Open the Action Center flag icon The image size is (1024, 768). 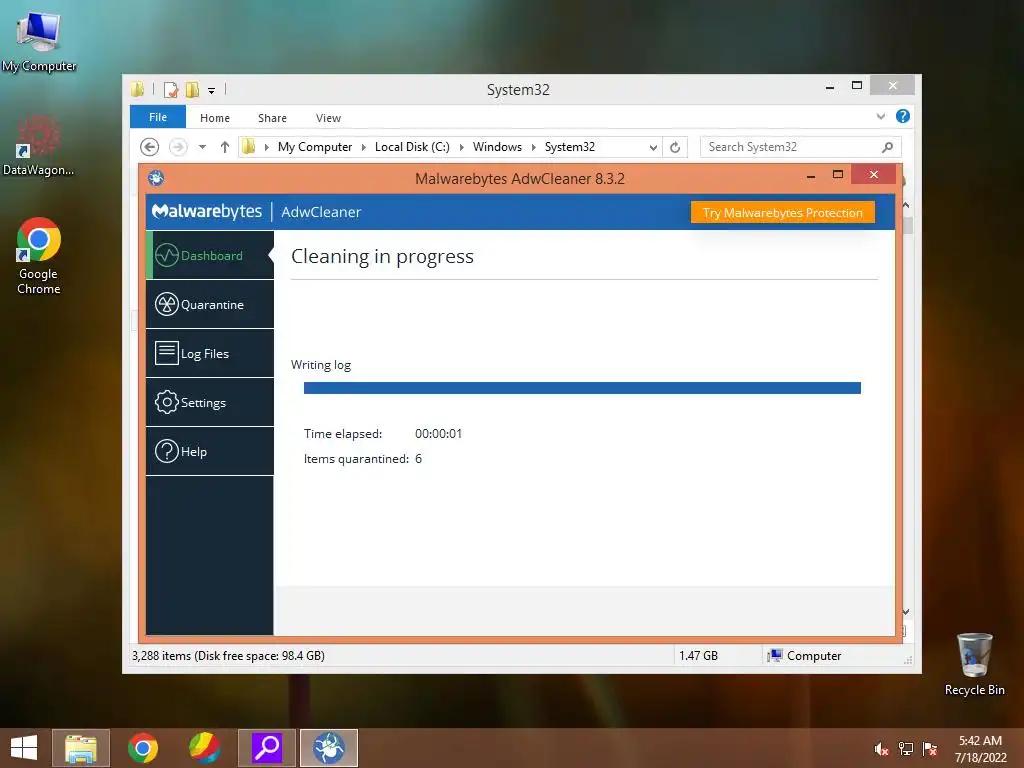point(929,749)
